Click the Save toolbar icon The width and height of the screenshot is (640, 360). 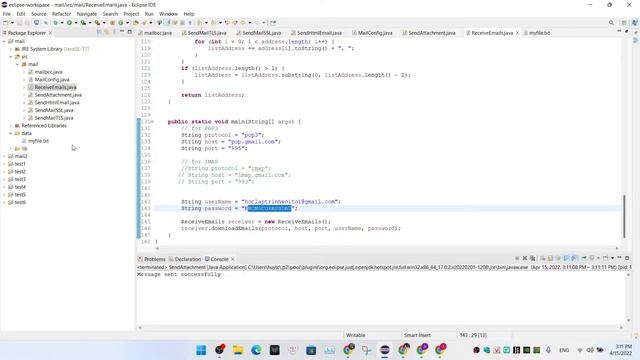[19, 23]
